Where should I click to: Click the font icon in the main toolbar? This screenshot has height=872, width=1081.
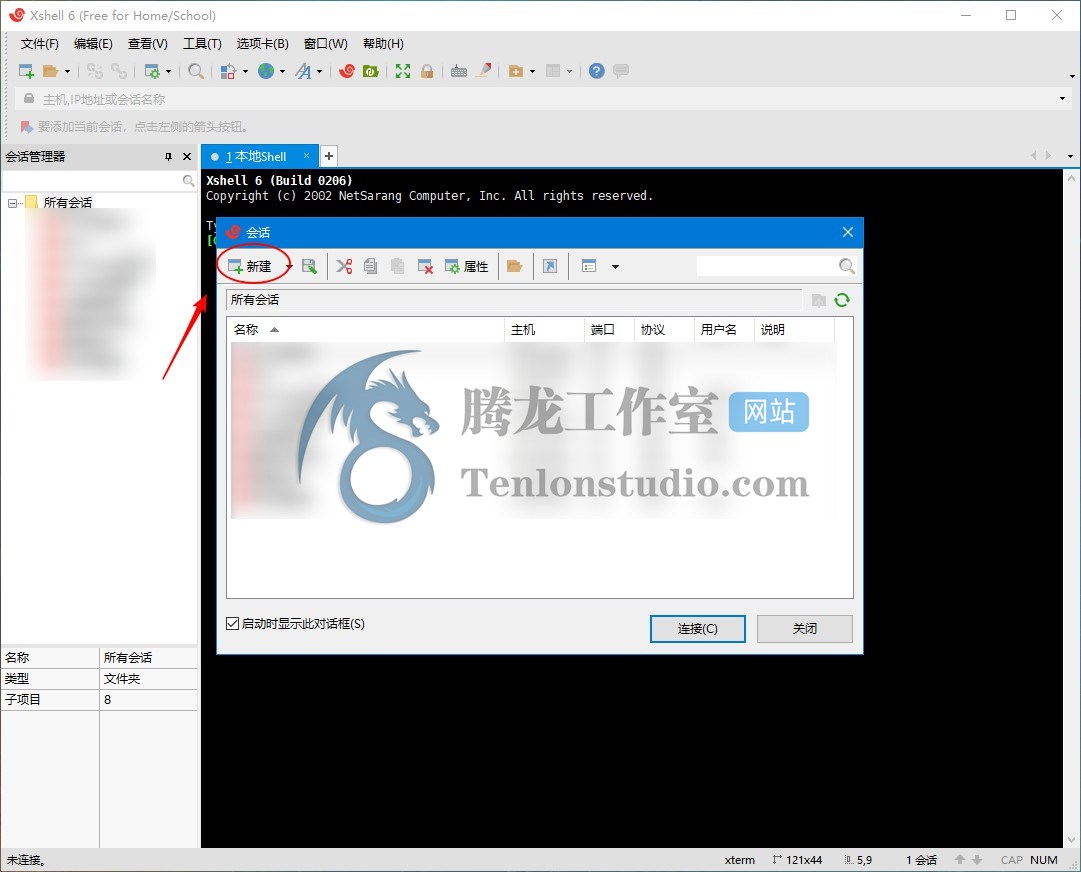[303, 71]
